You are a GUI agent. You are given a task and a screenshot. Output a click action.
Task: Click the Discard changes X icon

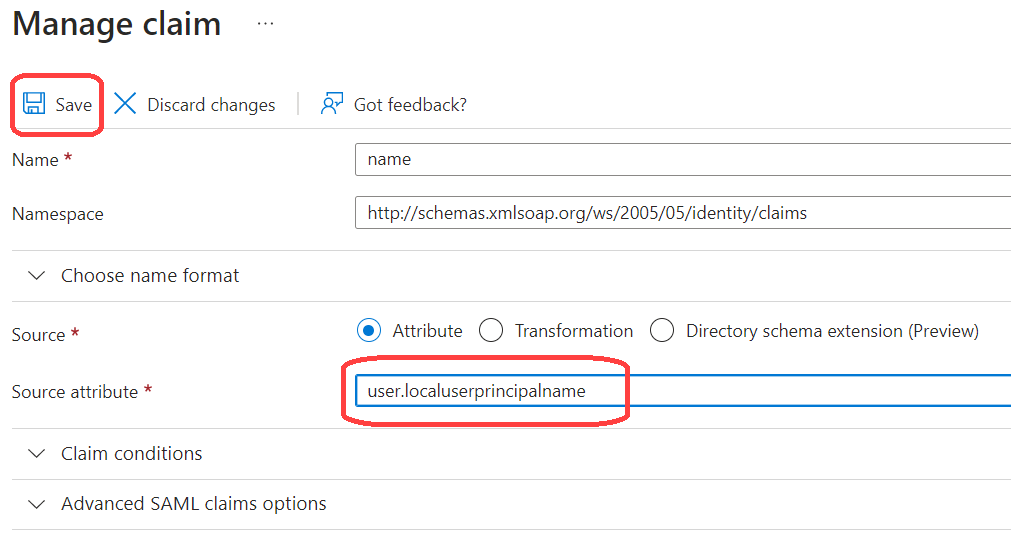coord(125,104)
